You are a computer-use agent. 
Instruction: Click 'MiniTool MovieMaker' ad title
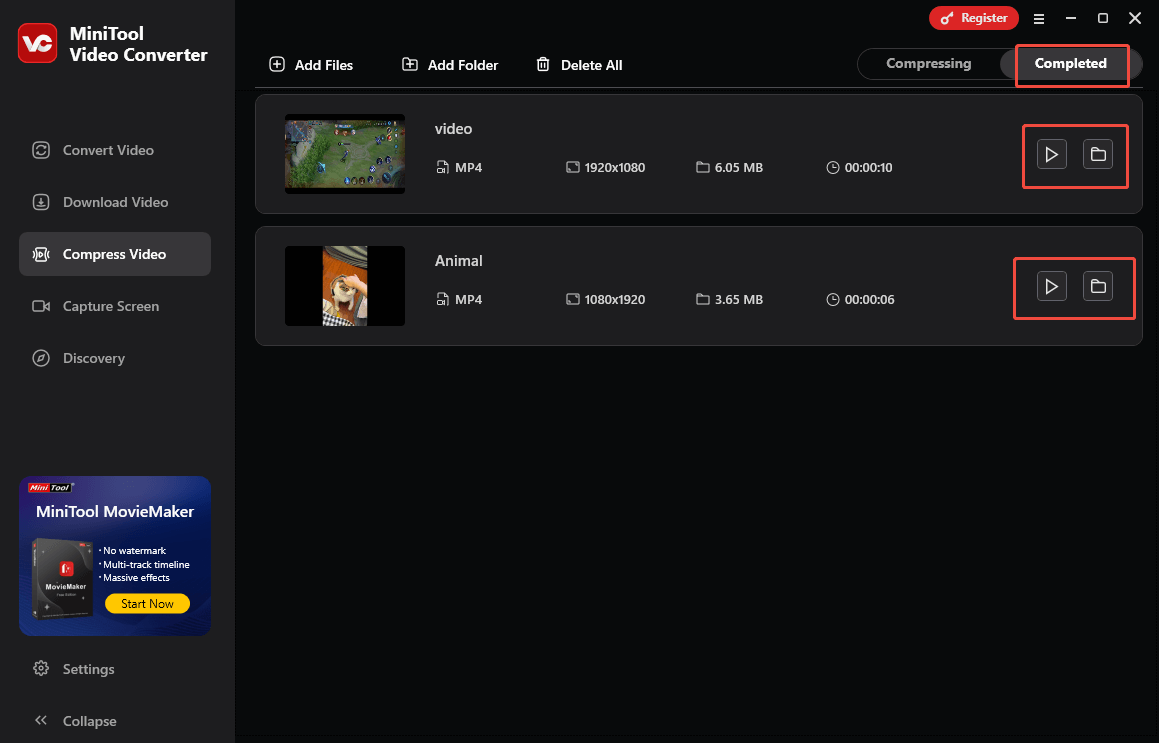coord(115,512)
